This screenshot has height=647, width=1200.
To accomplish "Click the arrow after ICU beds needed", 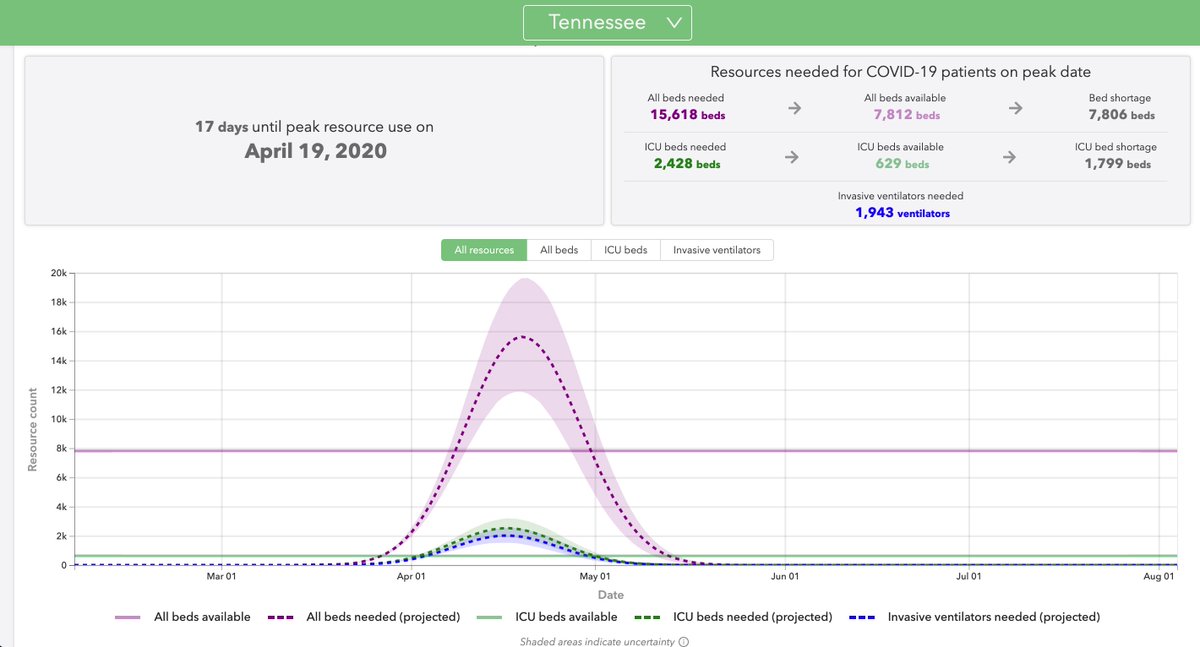I will coord(794,157).
